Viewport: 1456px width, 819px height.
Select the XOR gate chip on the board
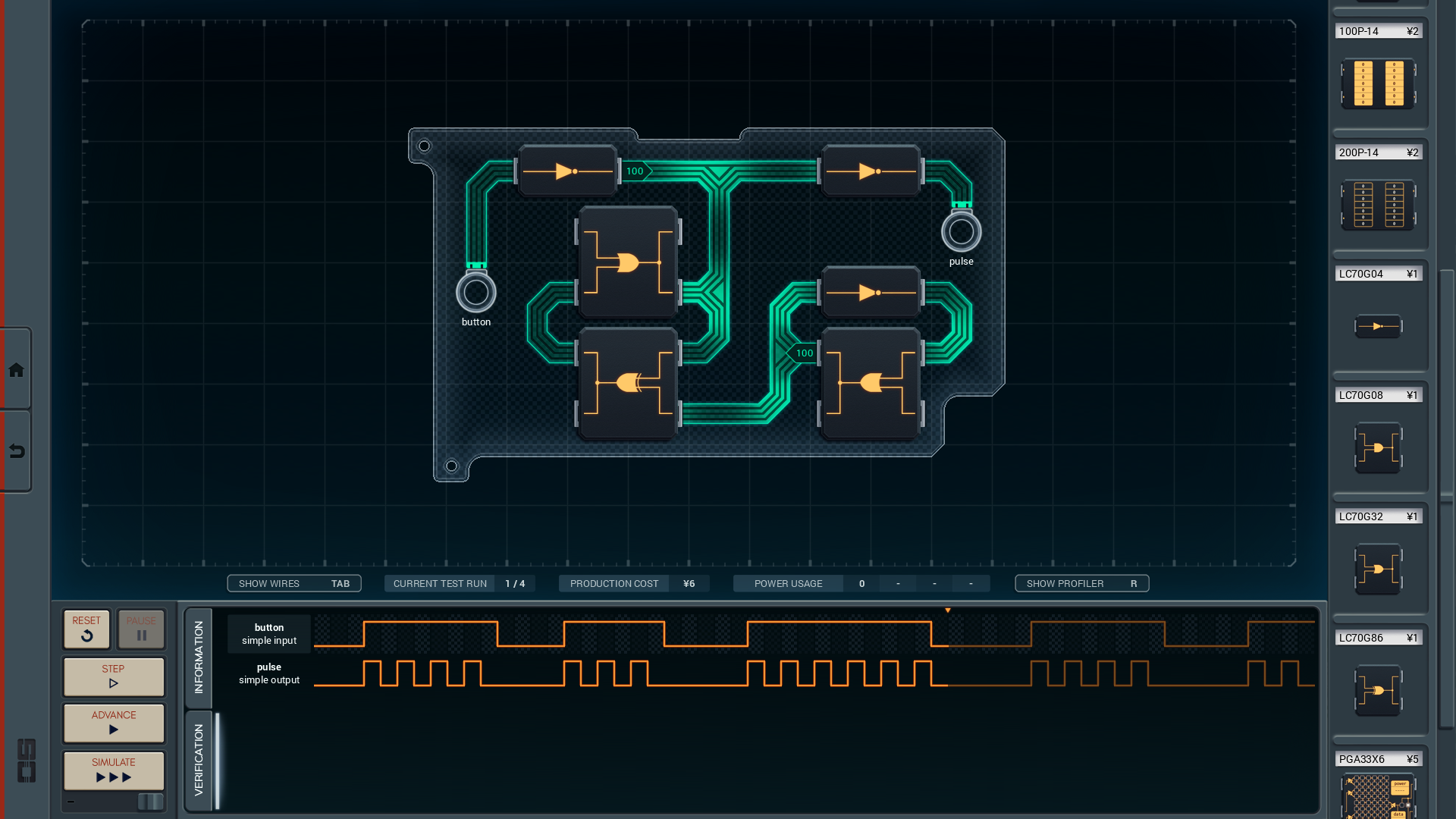click(629, 383)
